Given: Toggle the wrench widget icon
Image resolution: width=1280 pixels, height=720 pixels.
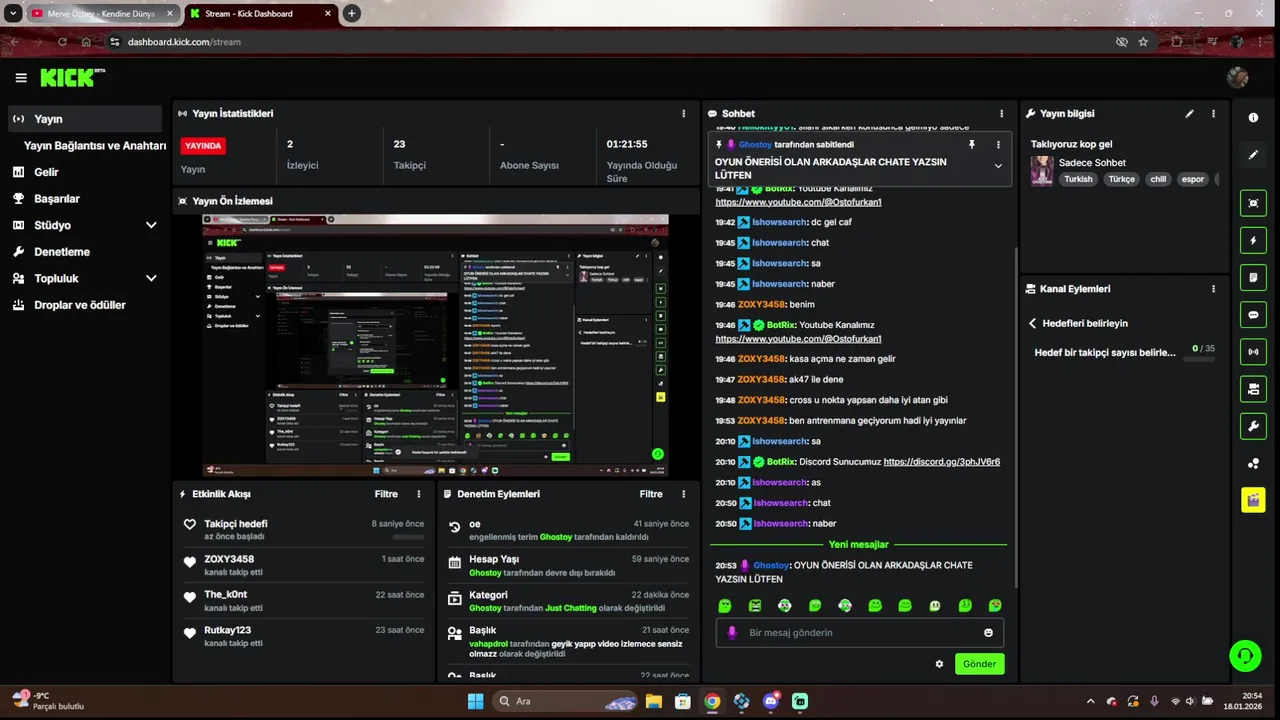Looking at the screenshot, I should click(x=1253, y=426).
